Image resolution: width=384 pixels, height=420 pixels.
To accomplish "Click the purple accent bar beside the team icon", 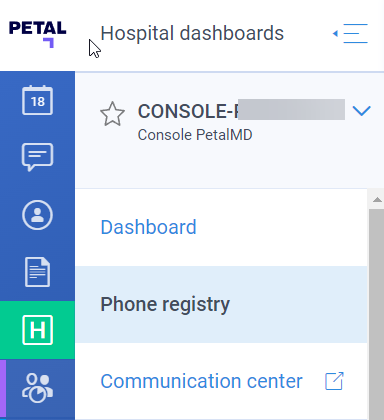I will coord(3,390).
